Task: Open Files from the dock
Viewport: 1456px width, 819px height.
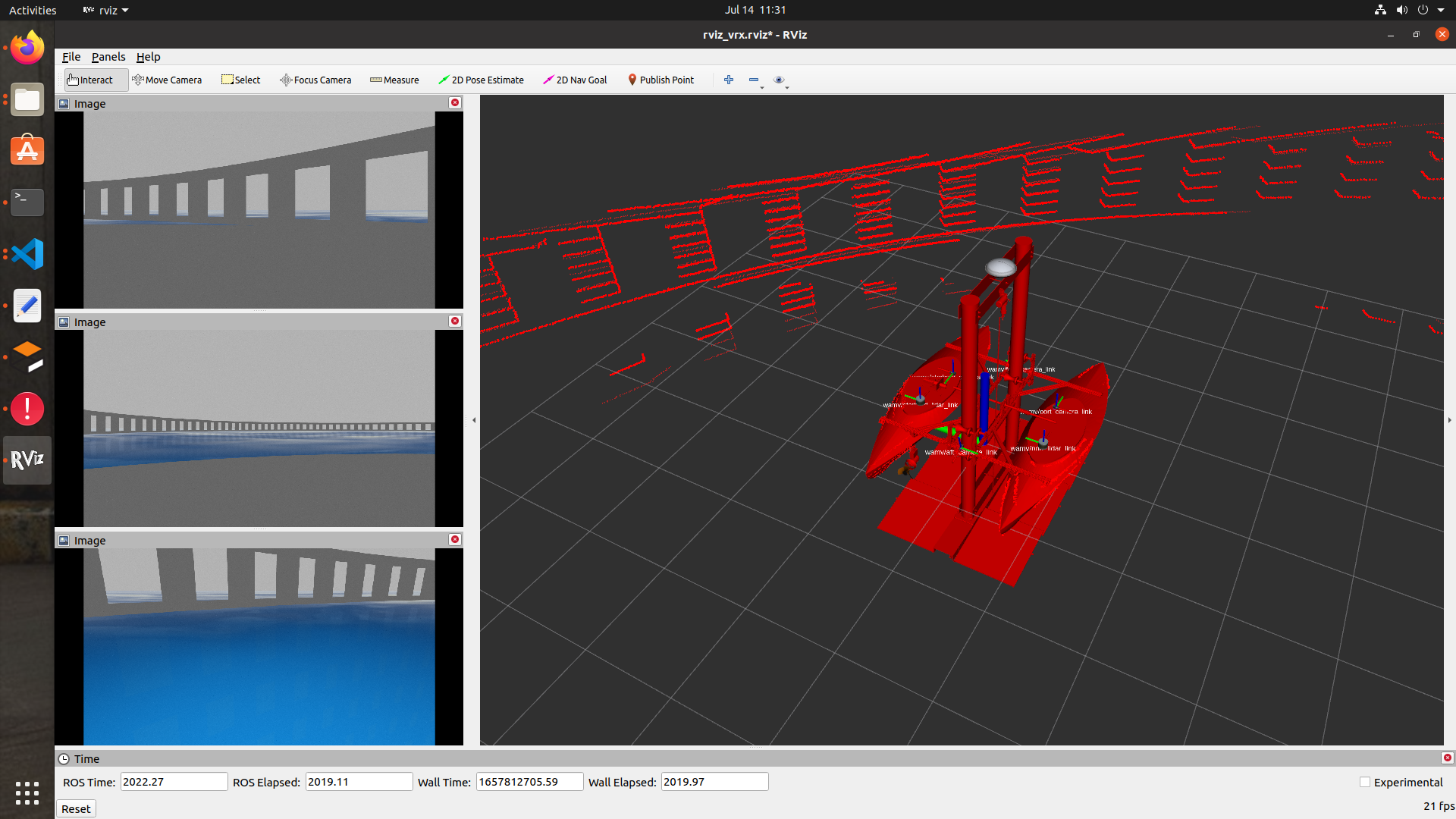Action: (27, 99)
